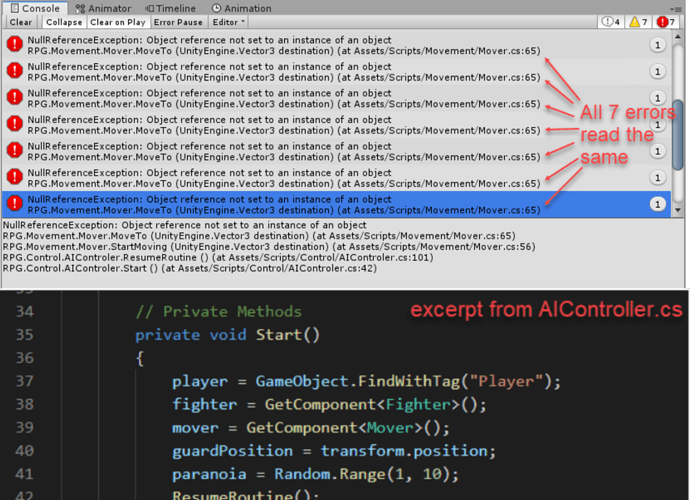The height and width of the screenshot is (500, 690).
Task: Toggle warning messages filter showing 7
Action: (638, 22)
